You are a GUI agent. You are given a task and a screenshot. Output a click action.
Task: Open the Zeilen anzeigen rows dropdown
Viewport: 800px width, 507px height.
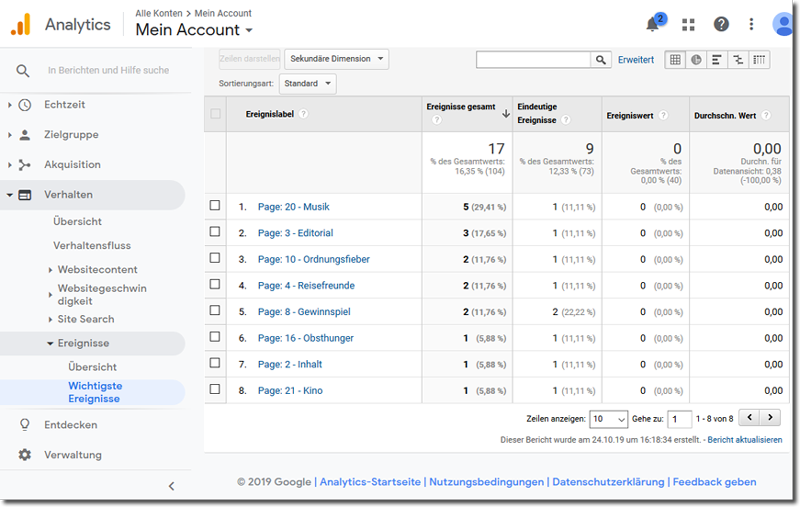tap(608, 419)
